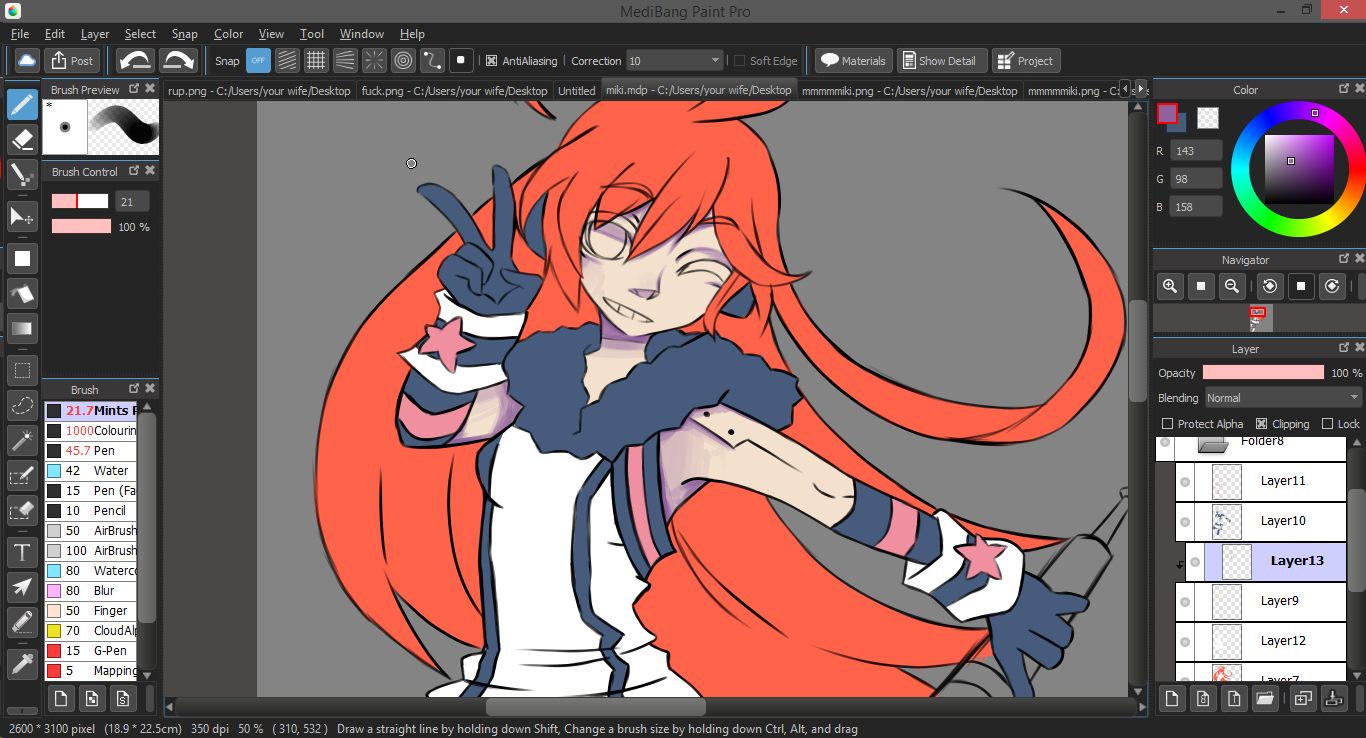1366x738 pixels.
Task: Choose the Lasso selection tool
Action: coord(23,405)
